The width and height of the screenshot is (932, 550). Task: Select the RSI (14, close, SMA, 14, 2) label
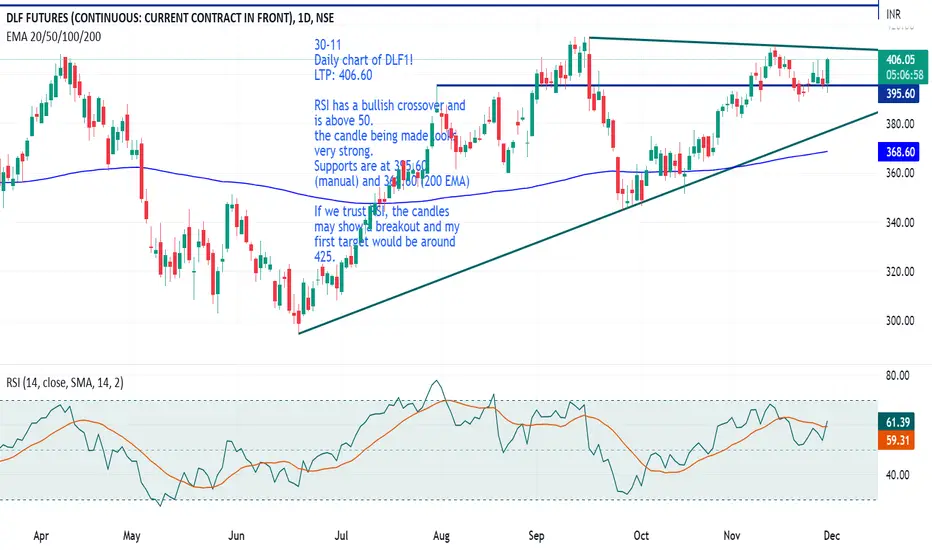click(x=65, y=383)
